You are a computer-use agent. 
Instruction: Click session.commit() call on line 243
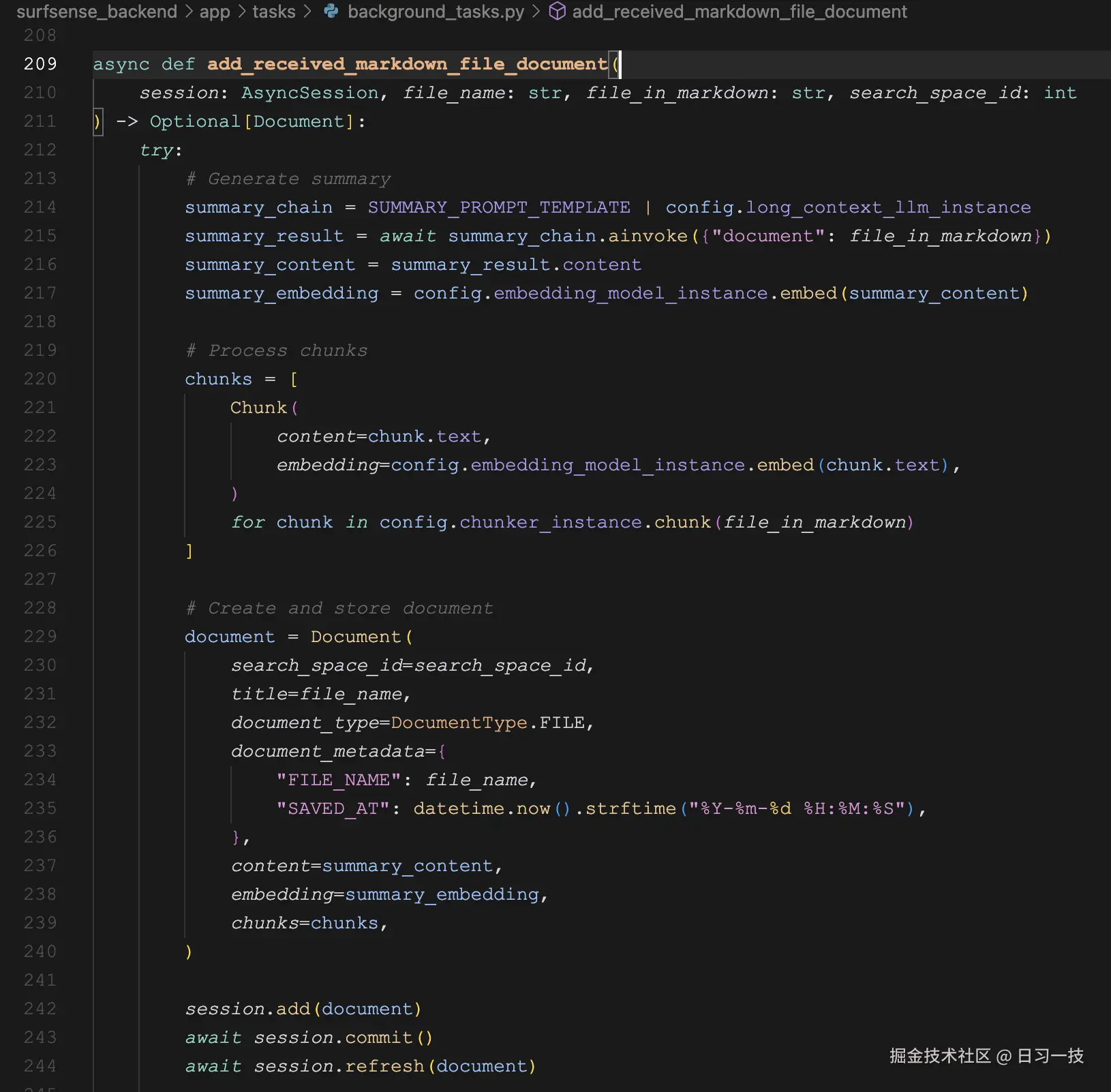coord(344,1037)
